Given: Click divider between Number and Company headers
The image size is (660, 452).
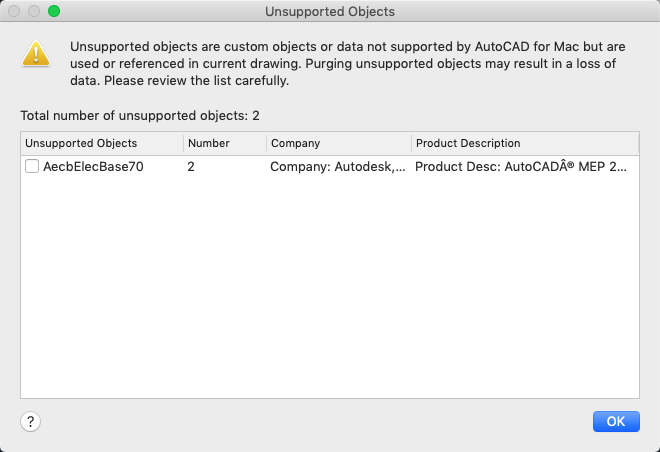Looking at the screenshot, I should pyautogui.click(x=267, y=143).
